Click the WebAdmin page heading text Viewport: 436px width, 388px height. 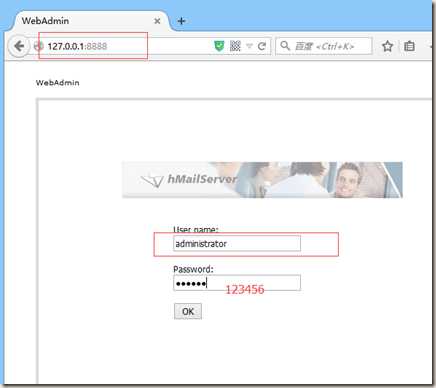coord(58,83)
